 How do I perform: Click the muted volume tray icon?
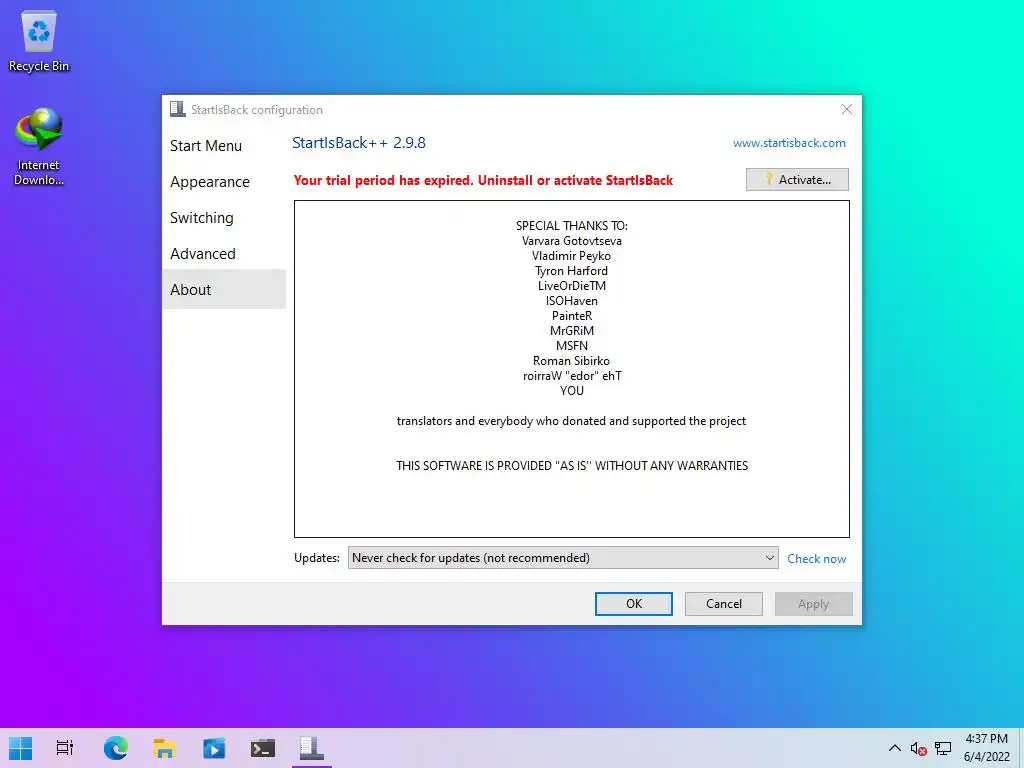point(918,748)
